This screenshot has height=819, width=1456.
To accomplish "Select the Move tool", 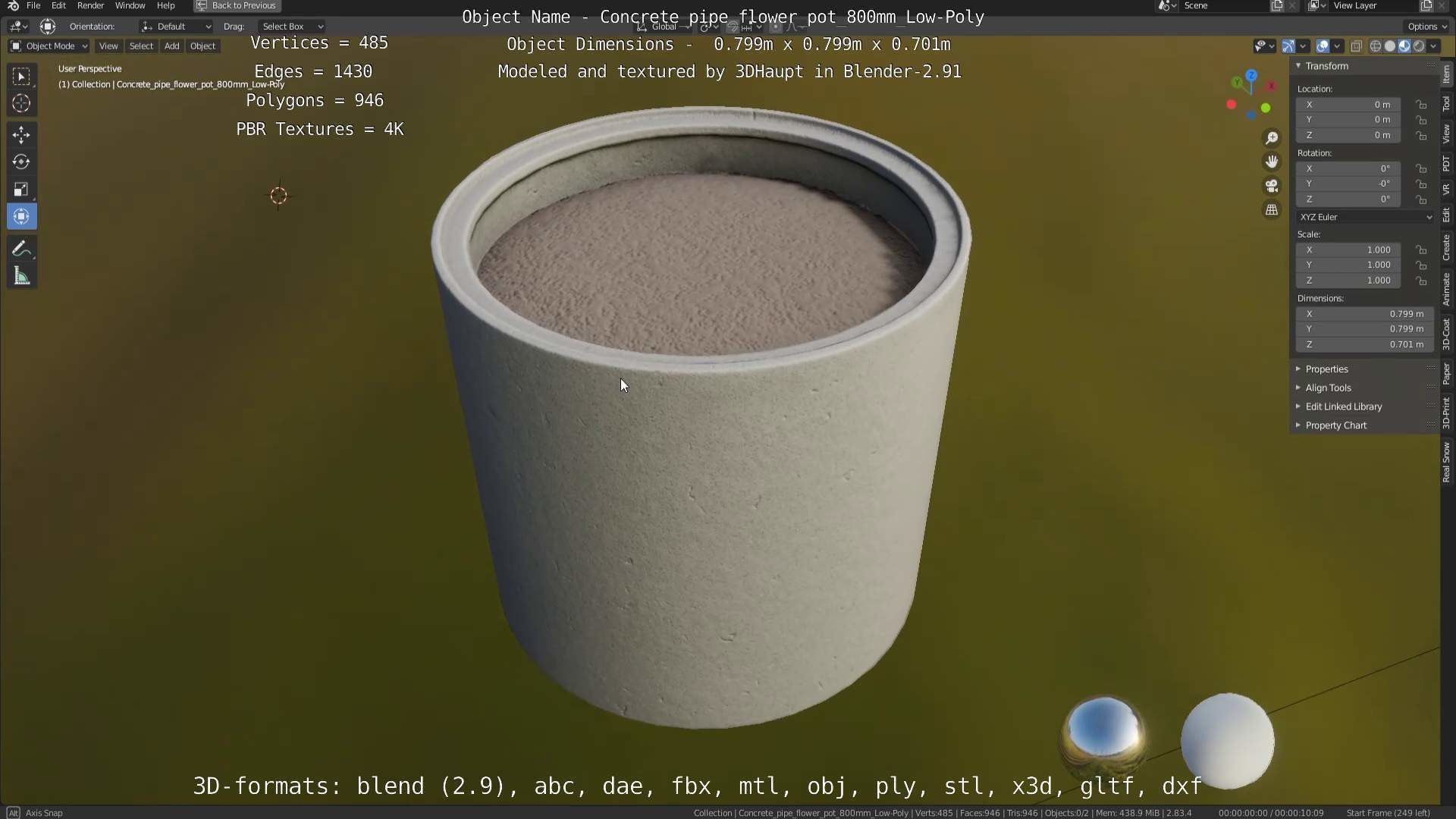I will pos(21,135).
